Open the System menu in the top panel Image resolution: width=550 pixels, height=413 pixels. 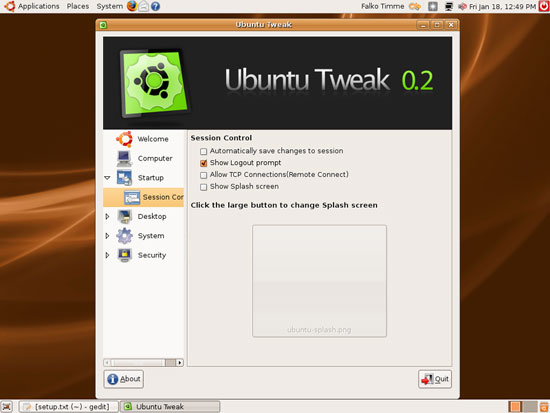pyautogui.click(x=109, y=6)
